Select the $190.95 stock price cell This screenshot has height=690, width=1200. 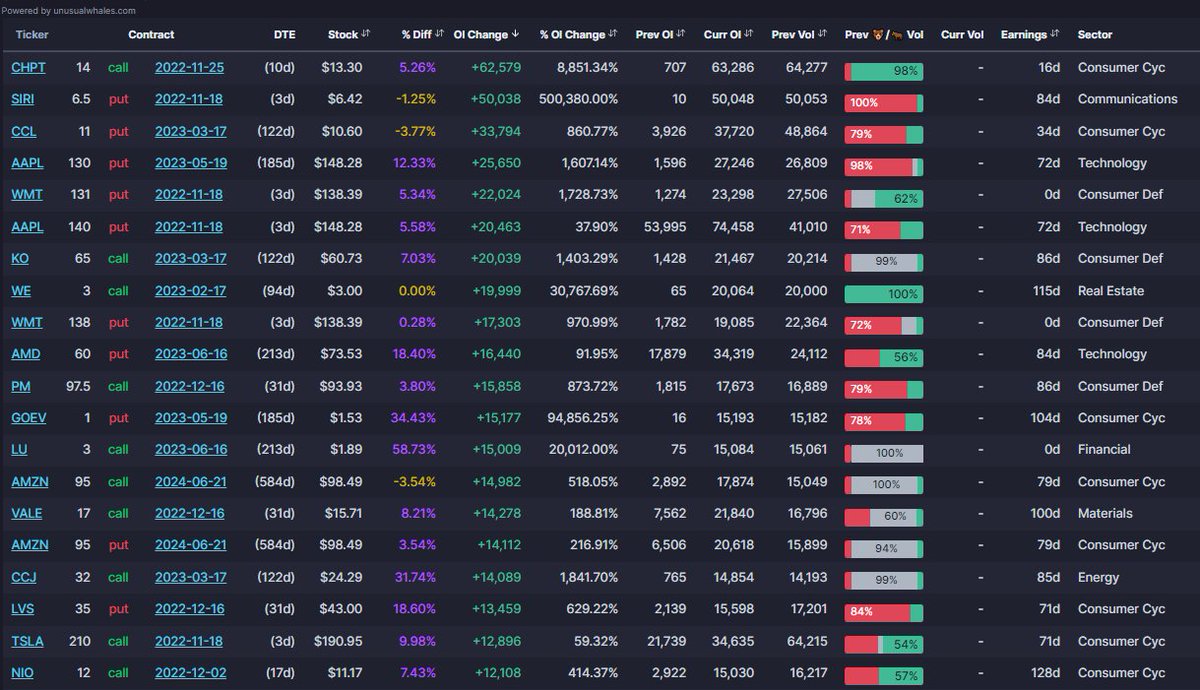point(337,642)
